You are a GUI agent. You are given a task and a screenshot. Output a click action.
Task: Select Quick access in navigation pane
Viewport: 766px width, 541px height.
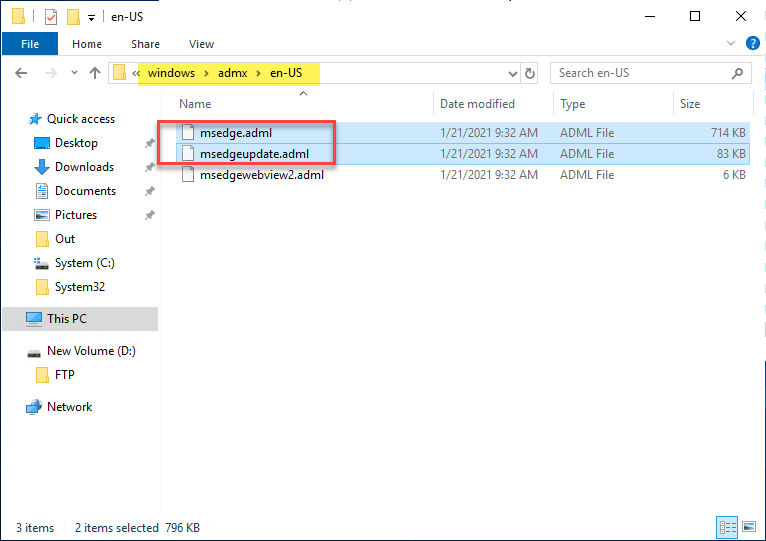click(81, 119)
